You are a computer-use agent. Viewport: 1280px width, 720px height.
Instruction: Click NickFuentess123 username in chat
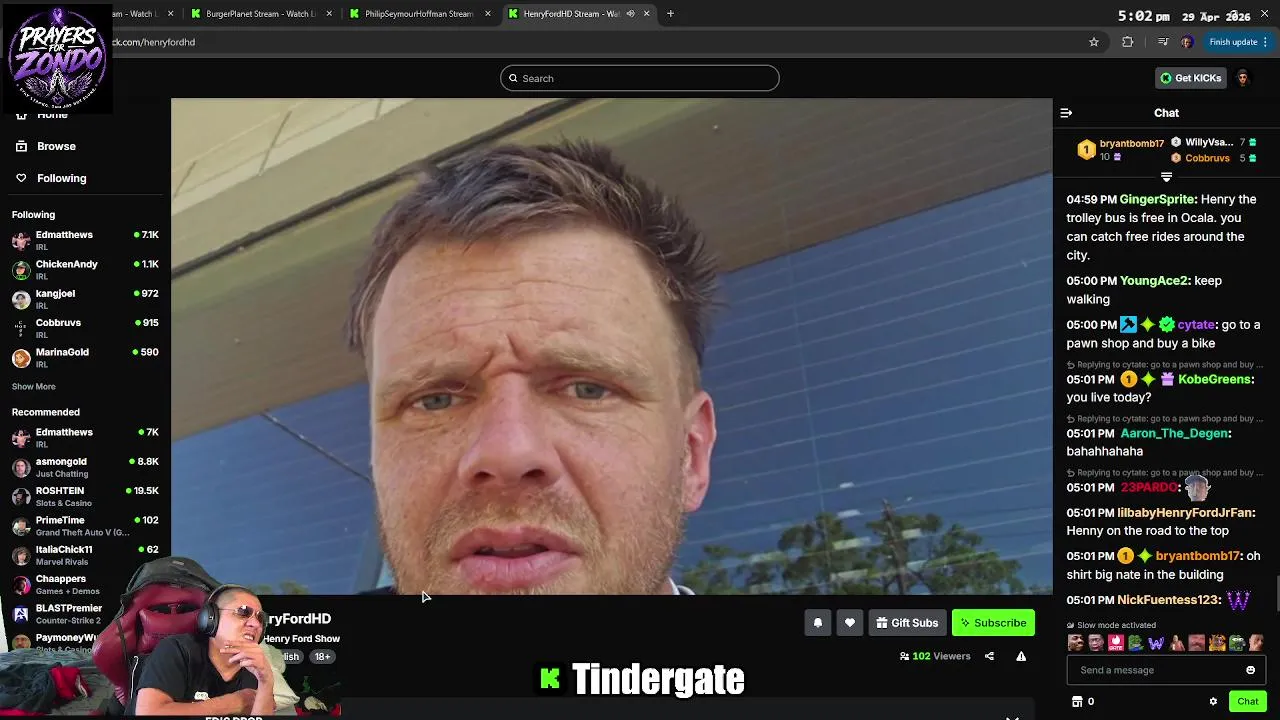[1167, 600]
